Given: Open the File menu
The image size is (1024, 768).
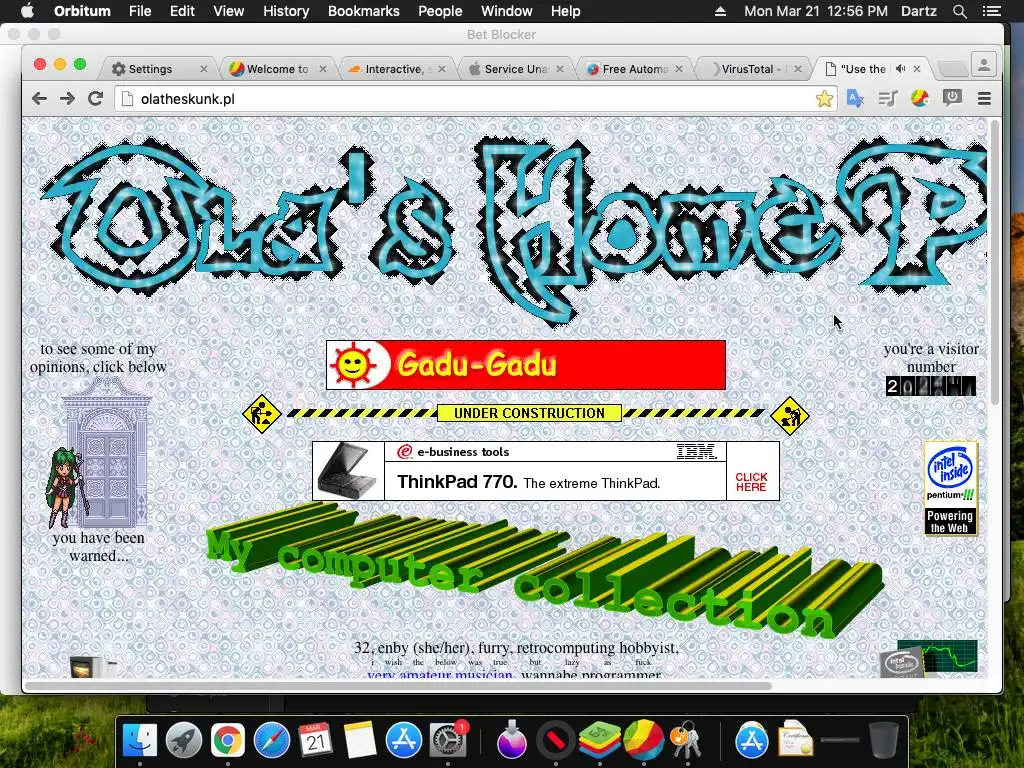Looking at the screenshot, I should (x=140, y=11).
